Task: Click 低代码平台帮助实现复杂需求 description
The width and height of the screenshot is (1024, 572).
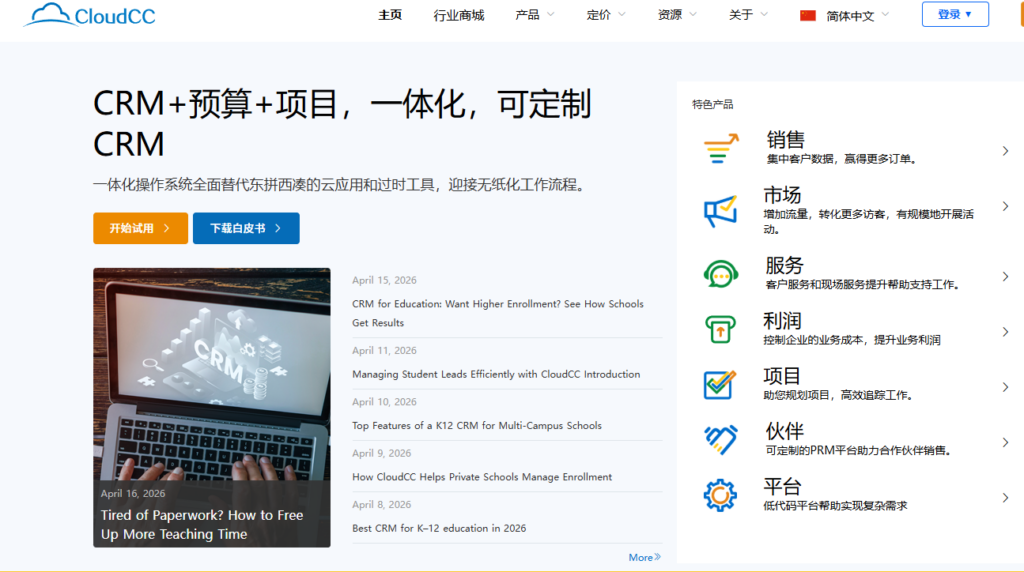Action: [x=835, y=505]
